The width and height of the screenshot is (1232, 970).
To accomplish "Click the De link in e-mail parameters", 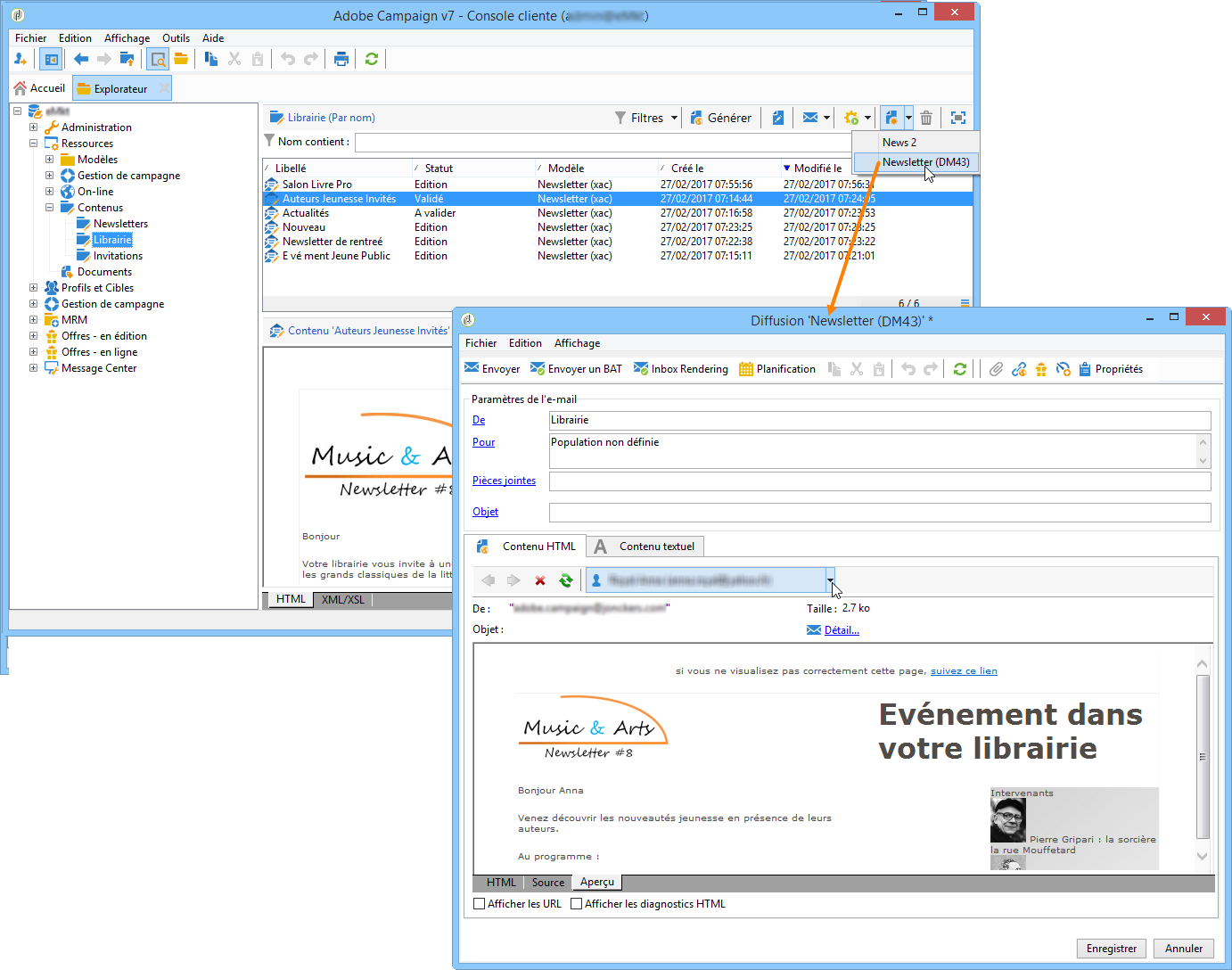I will 479,420.
